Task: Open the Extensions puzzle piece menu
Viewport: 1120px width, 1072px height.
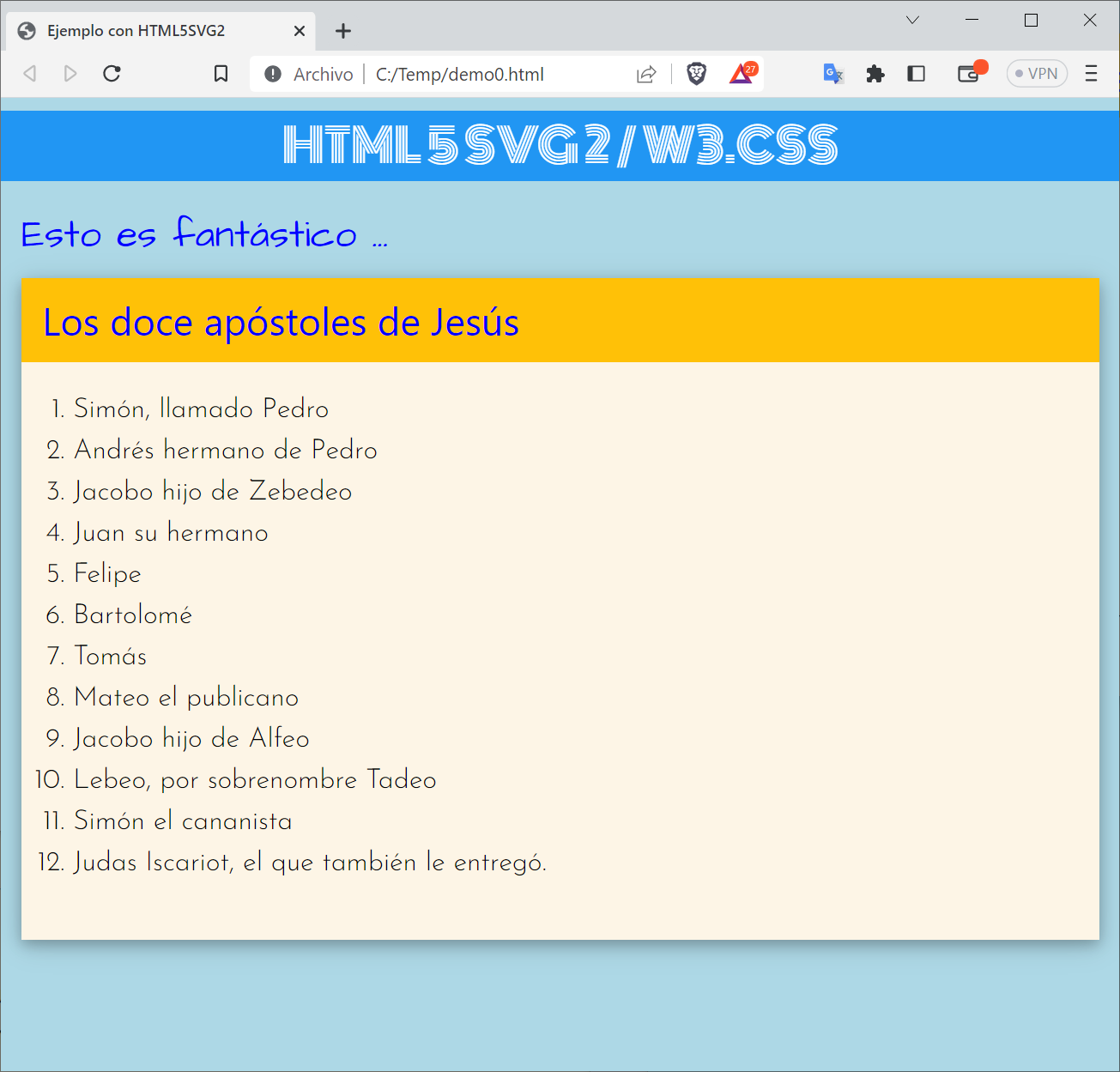Action: [875, 74]
